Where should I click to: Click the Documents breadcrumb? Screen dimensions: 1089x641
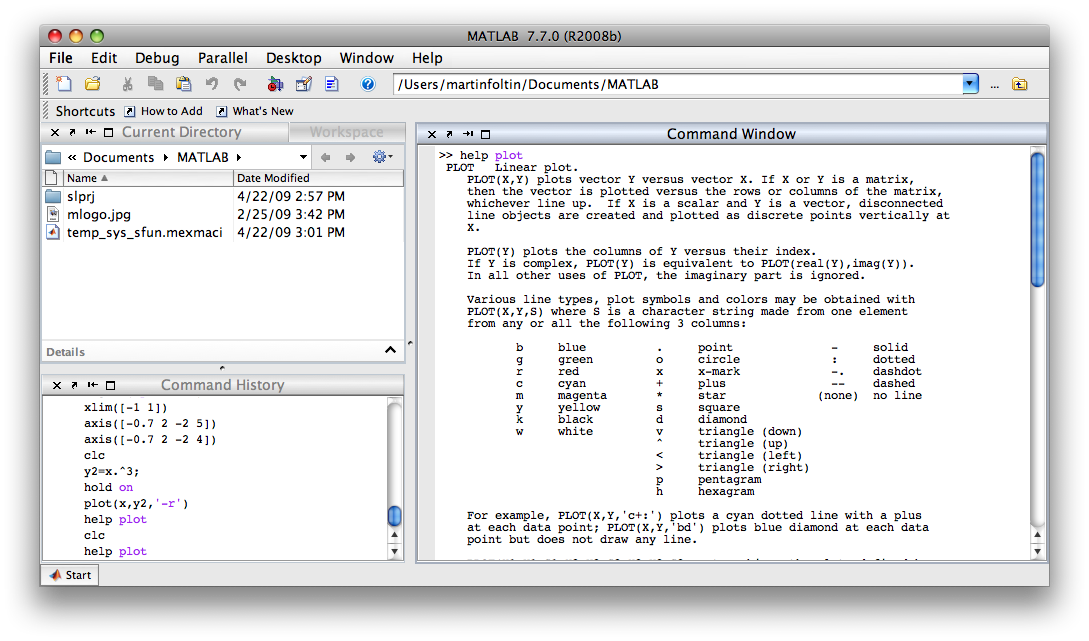coord(119,158)
